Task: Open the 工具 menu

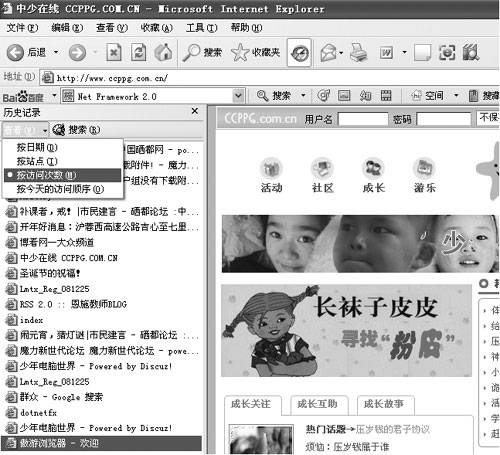Action: (x=201, y=28)
